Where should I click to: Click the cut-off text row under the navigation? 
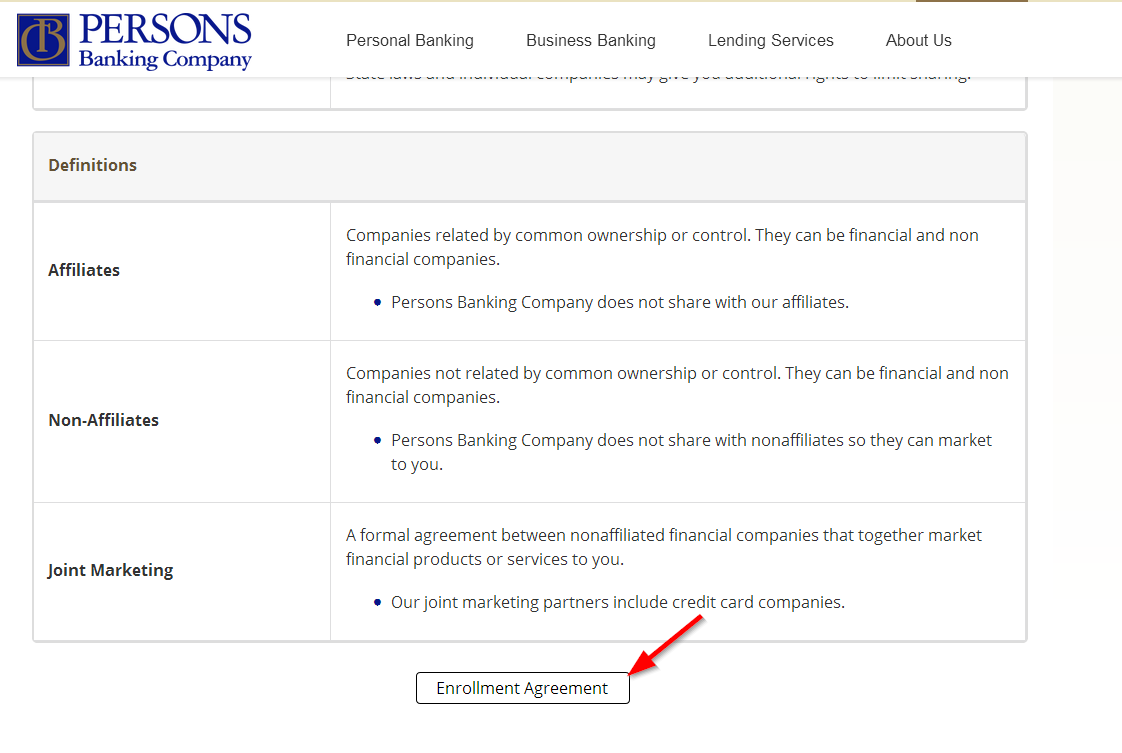pos(658,75)
